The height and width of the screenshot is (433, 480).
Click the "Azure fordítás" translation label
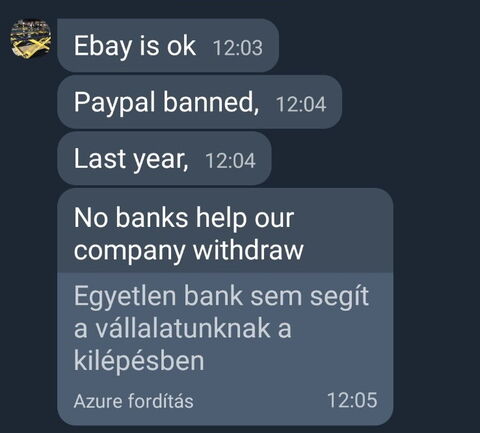click(x=133, y=401)
